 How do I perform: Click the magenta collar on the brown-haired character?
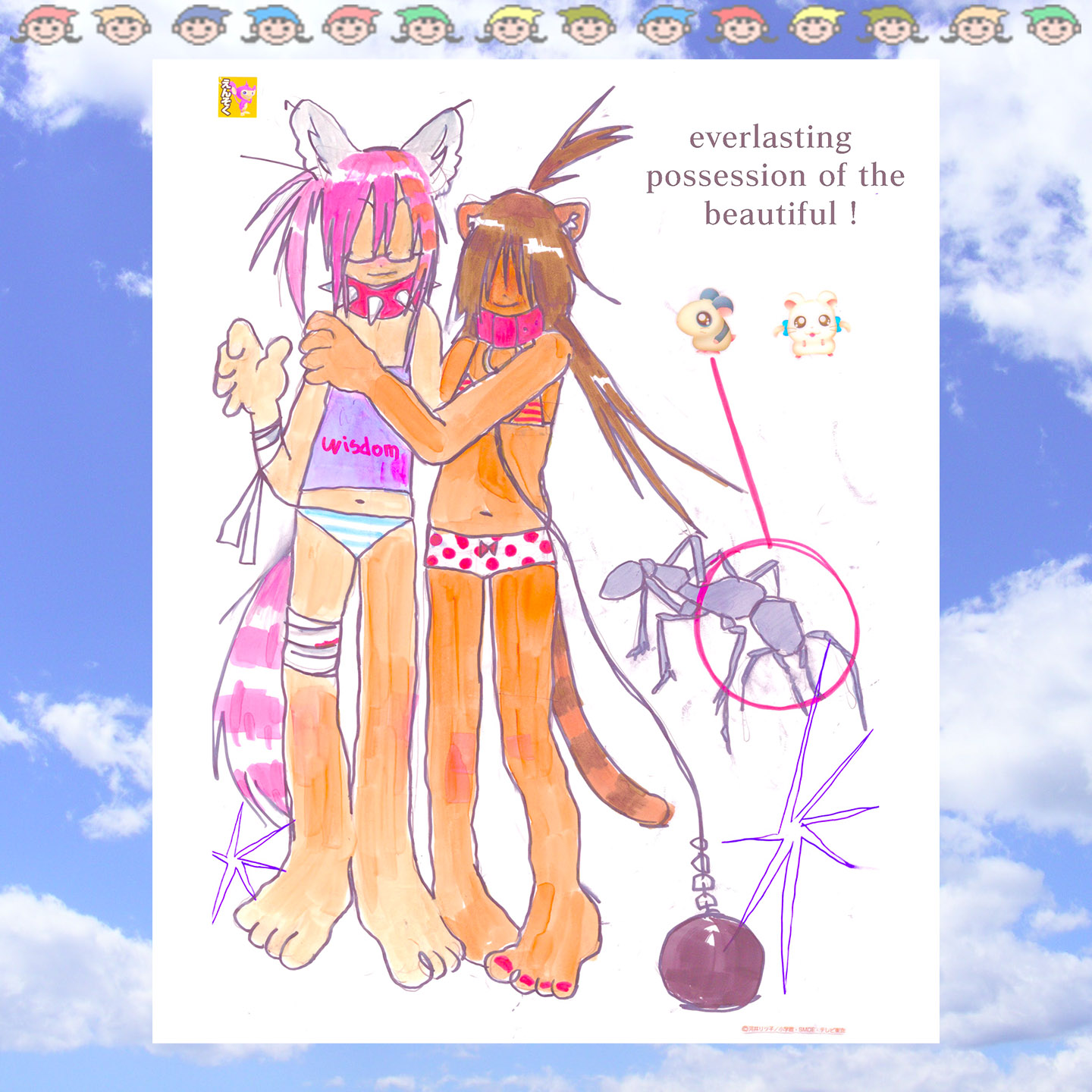(x=509, y=326)
